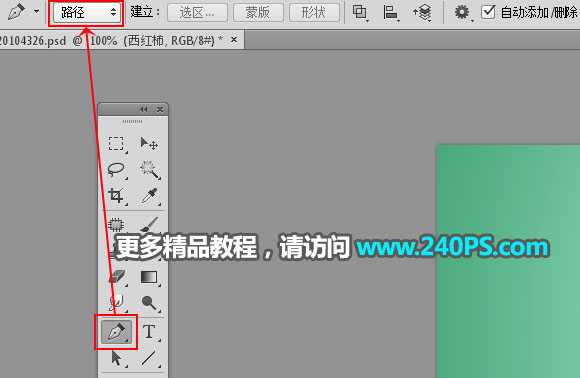Click the 蒙版 mask button
The height and width of the screenshot is (378, 580).
(x=258, y=13)
